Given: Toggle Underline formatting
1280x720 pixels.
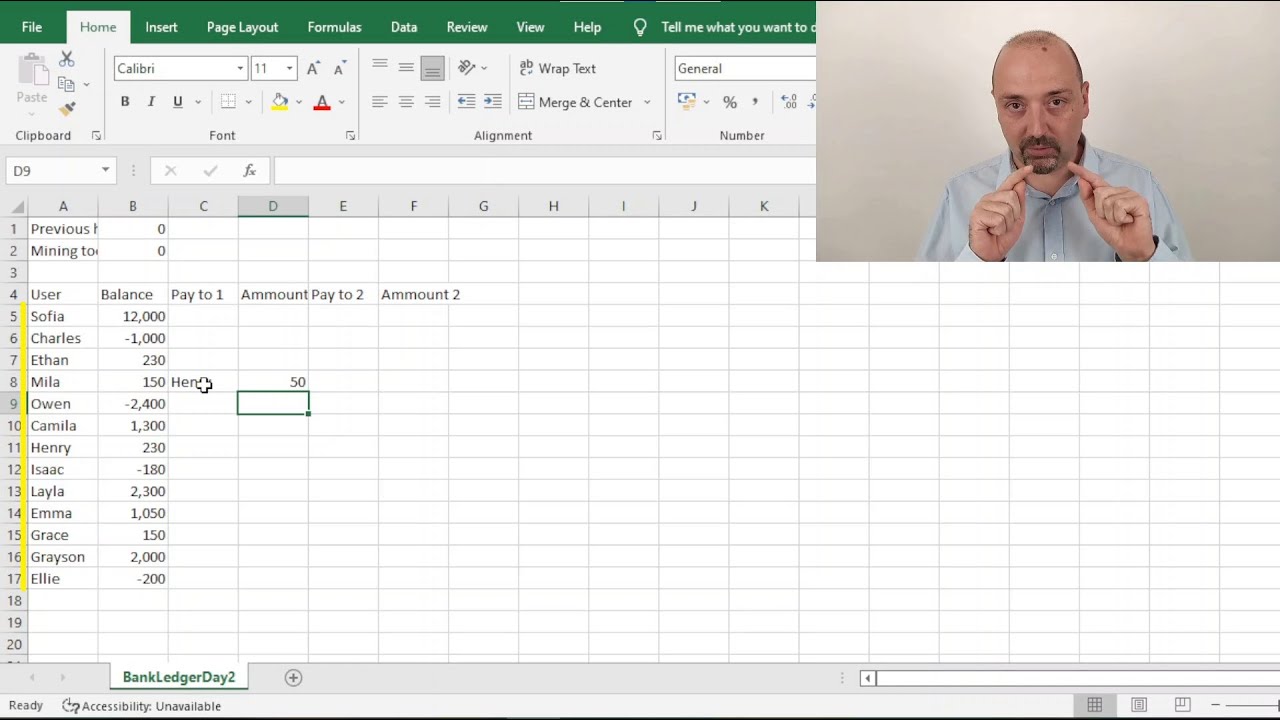Looking at the screenshot, I should coord(178,102).
